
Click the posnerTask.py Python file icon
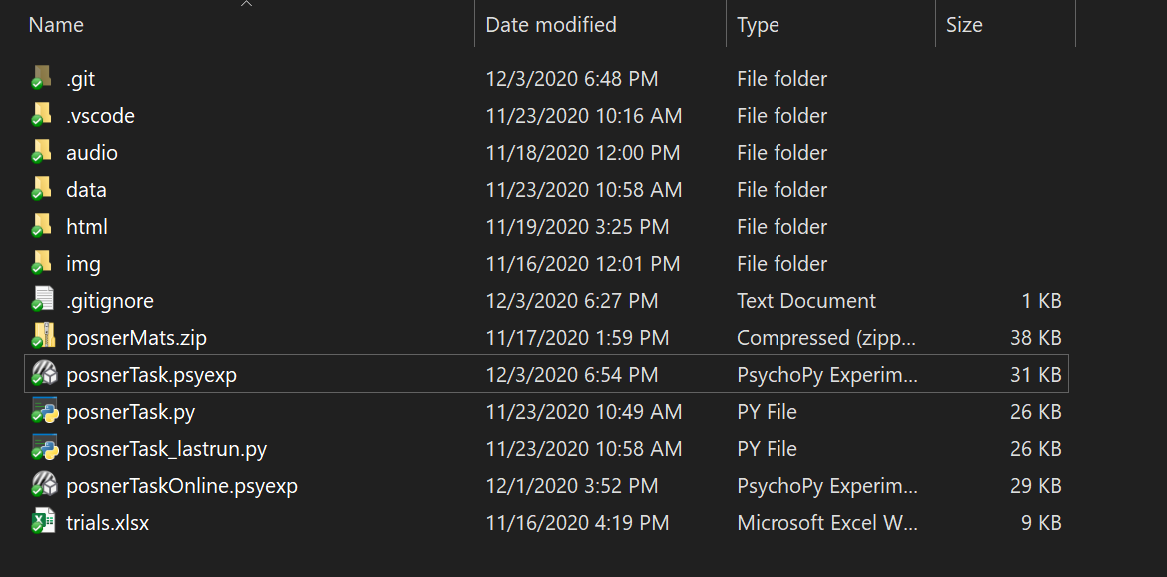(x=43, y=411)
